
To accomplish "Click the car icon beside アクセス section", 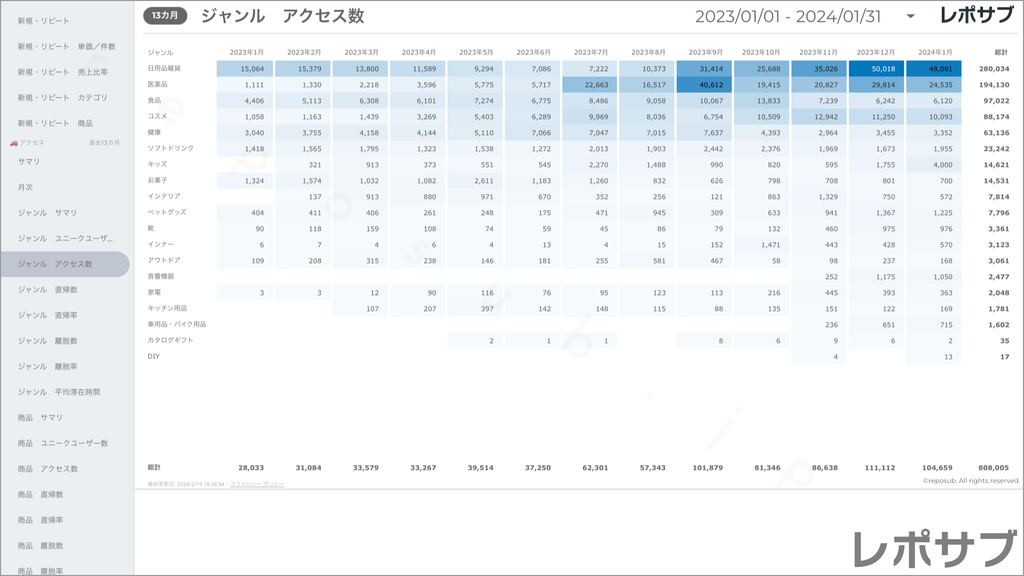I will 14,142.
